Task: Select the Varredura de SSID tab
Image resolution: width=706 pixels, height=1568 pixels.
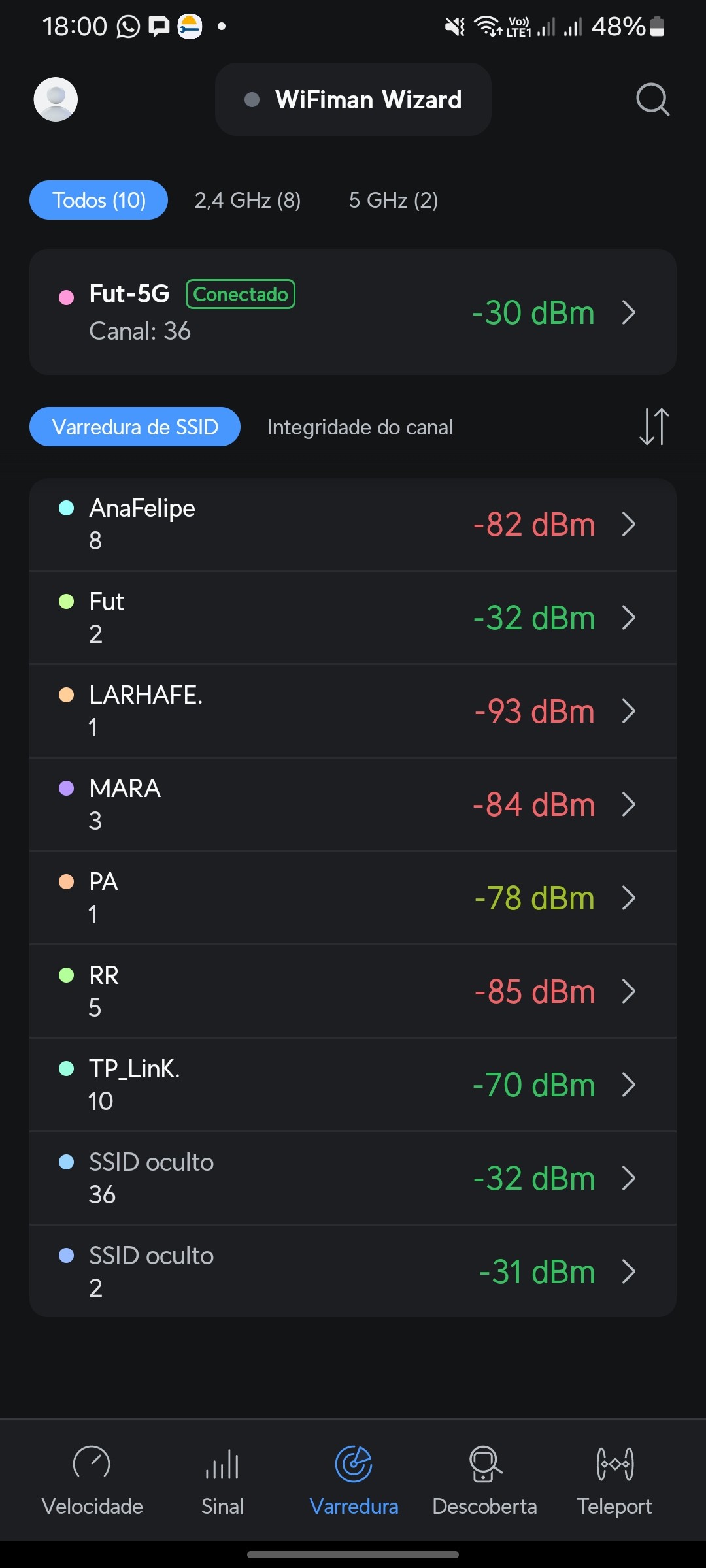Action: point(135,427)
